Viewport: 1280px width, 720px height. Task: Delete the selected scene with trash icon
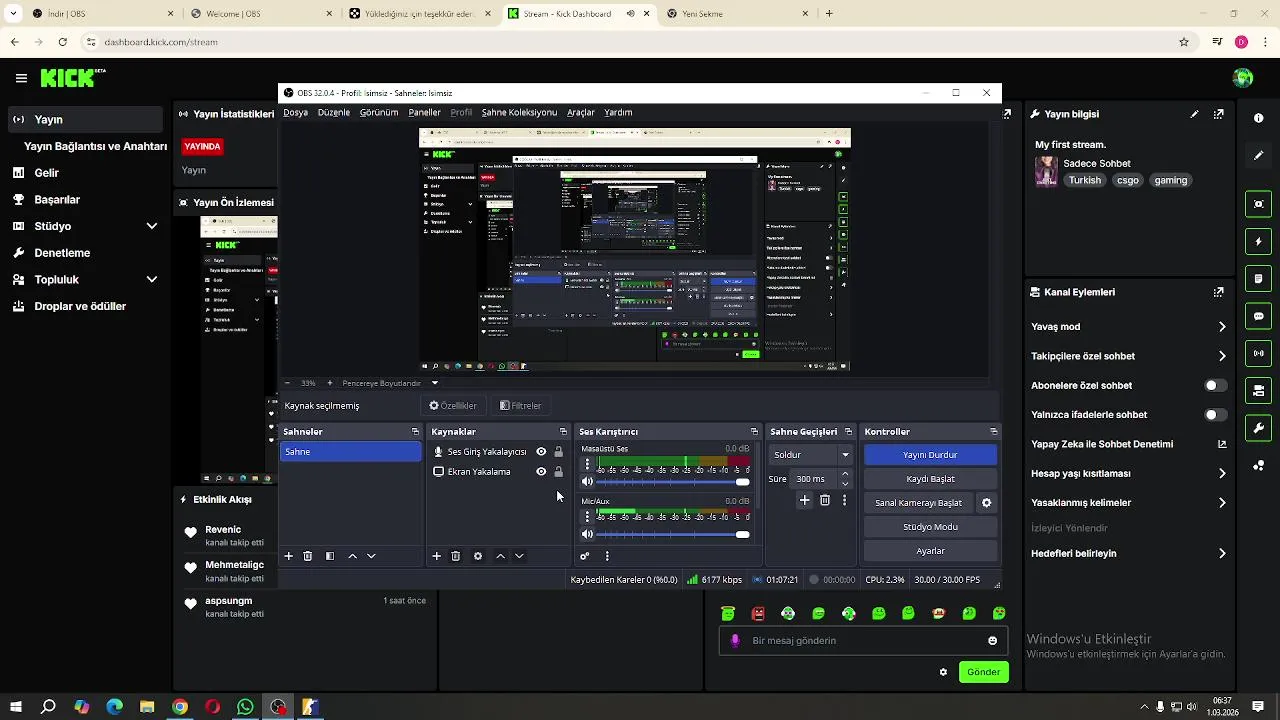coord(308,556)
